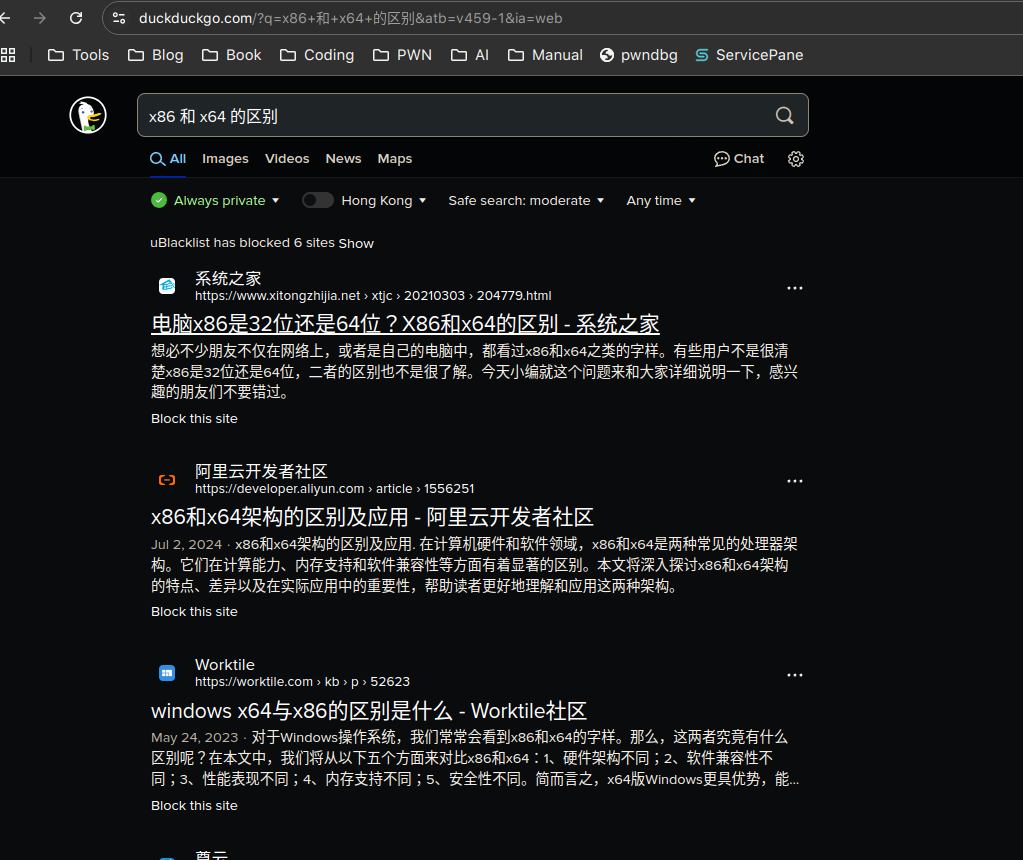This screenshot has height=860, width=1023.
Task: Click the green Always private checkmark
Action: [x=159, y=200]
